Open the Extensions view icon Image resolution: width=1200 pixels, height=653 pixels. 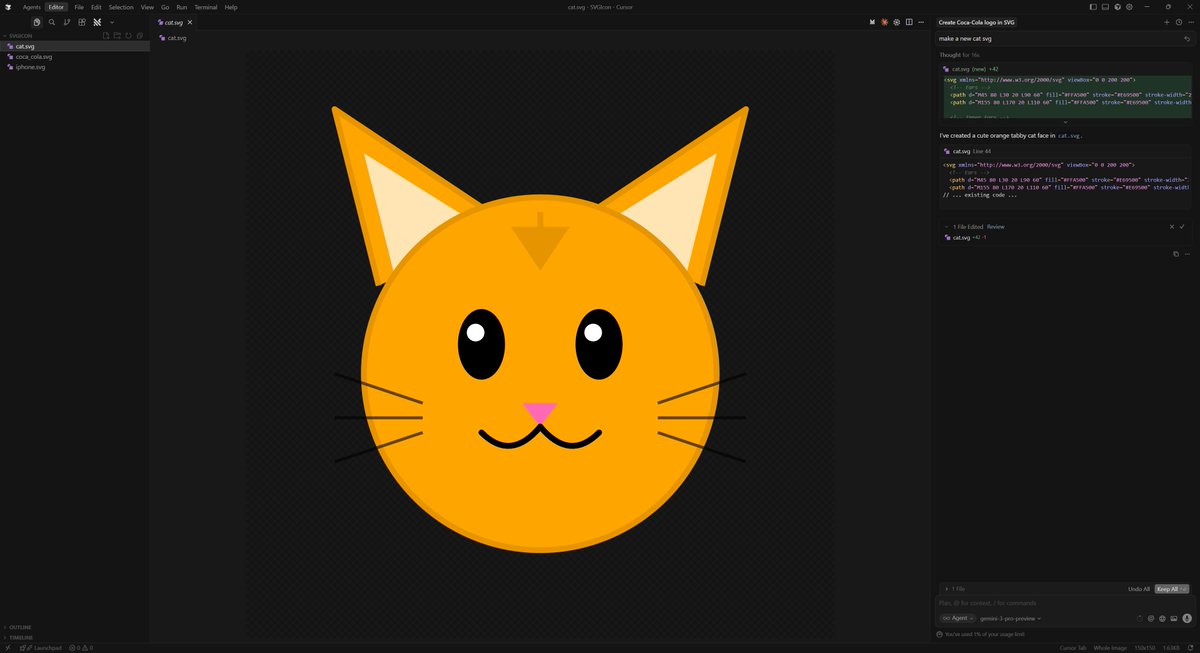pos(82,22)
